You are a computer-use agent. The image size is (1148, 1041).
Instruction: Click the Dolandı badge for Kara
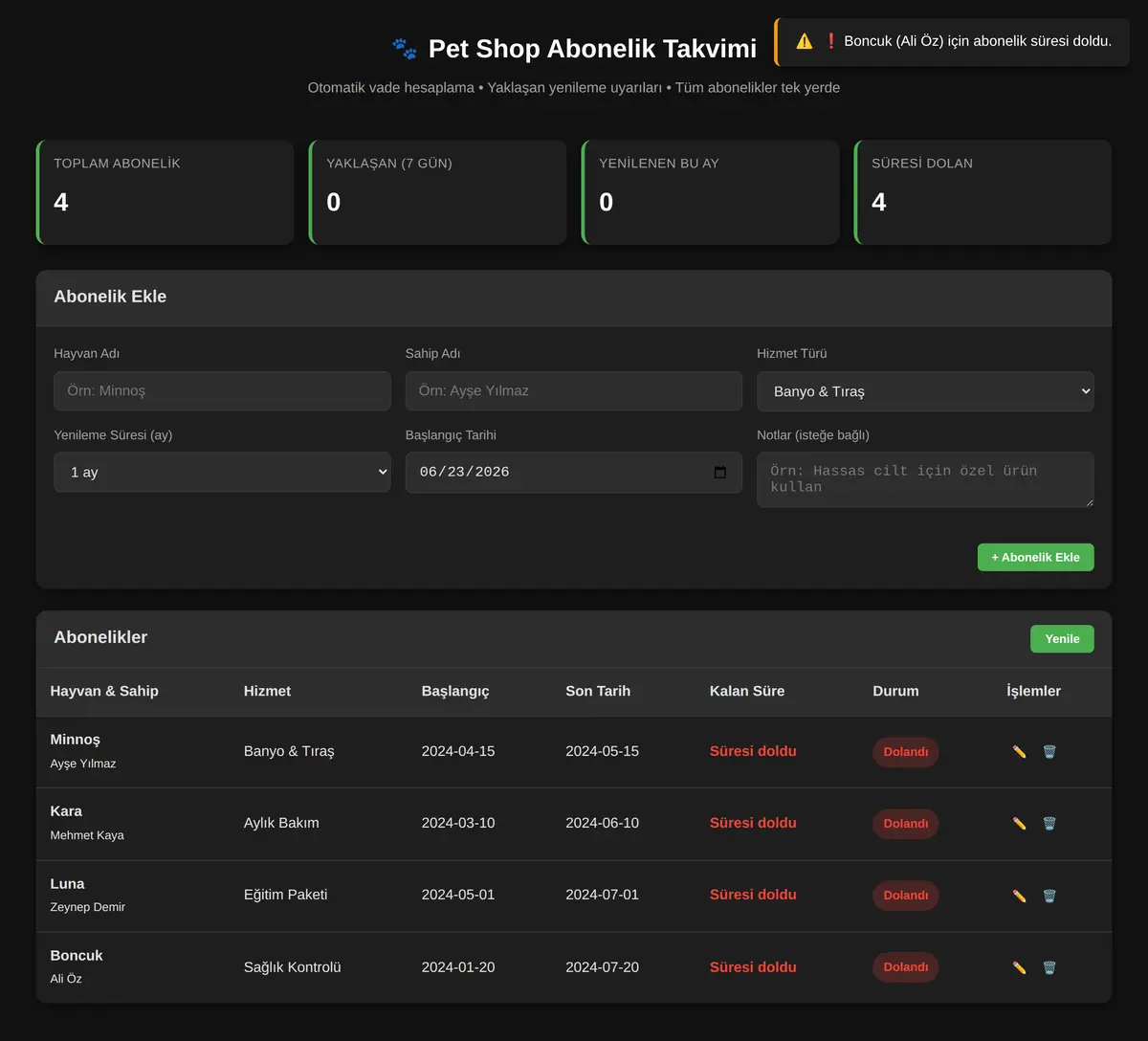pyautogui.click(x=906, y=824)
